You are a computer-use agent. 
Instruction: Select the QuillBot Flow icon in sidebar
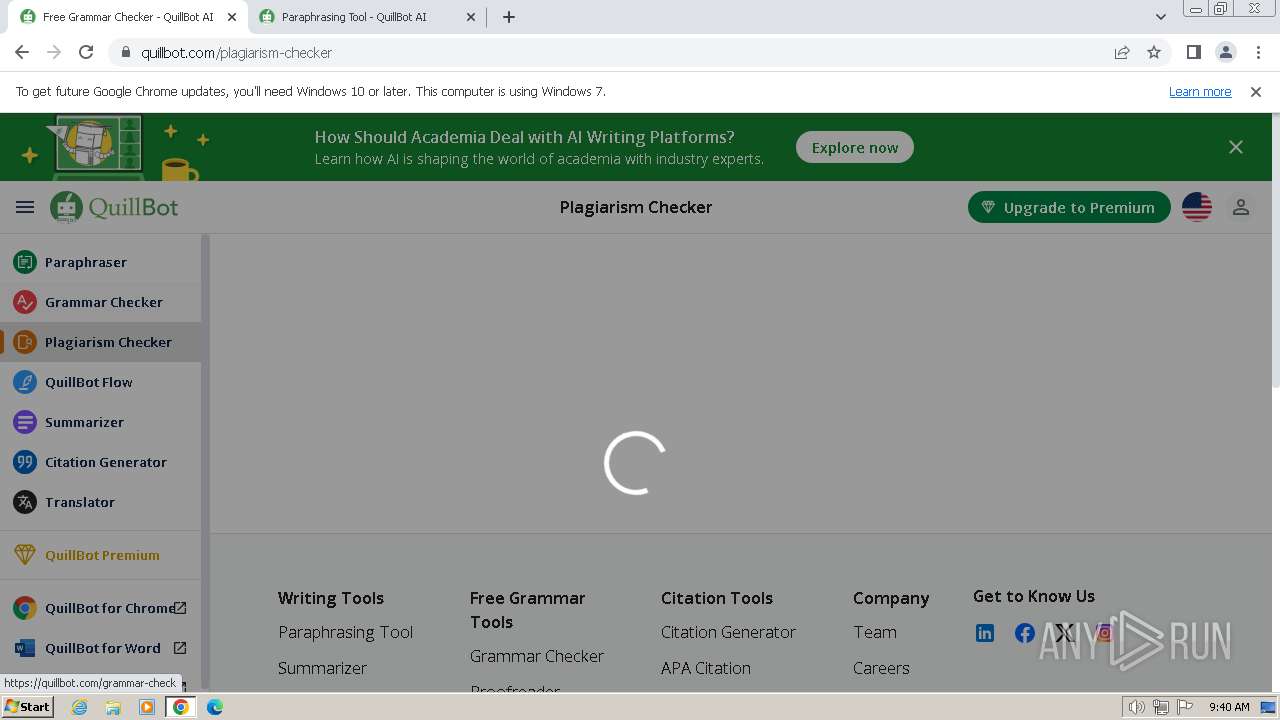(x=25, y=382)
